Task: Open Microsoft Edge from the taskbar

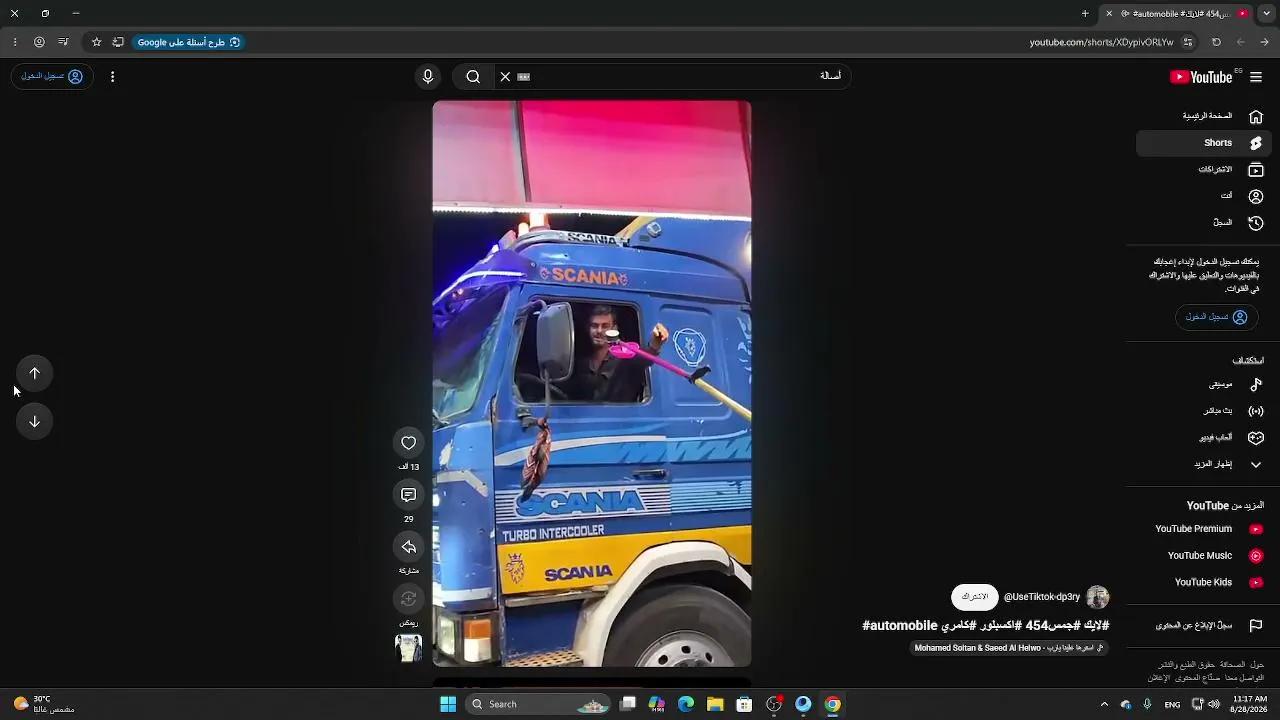Action: [686, 704]
